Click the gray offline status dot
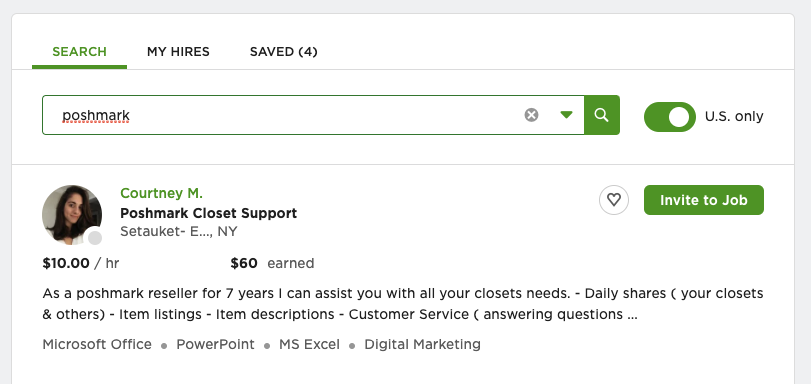The height and width of the screenshot is (384, 811). pyautogui.click(x=95, y=238)
